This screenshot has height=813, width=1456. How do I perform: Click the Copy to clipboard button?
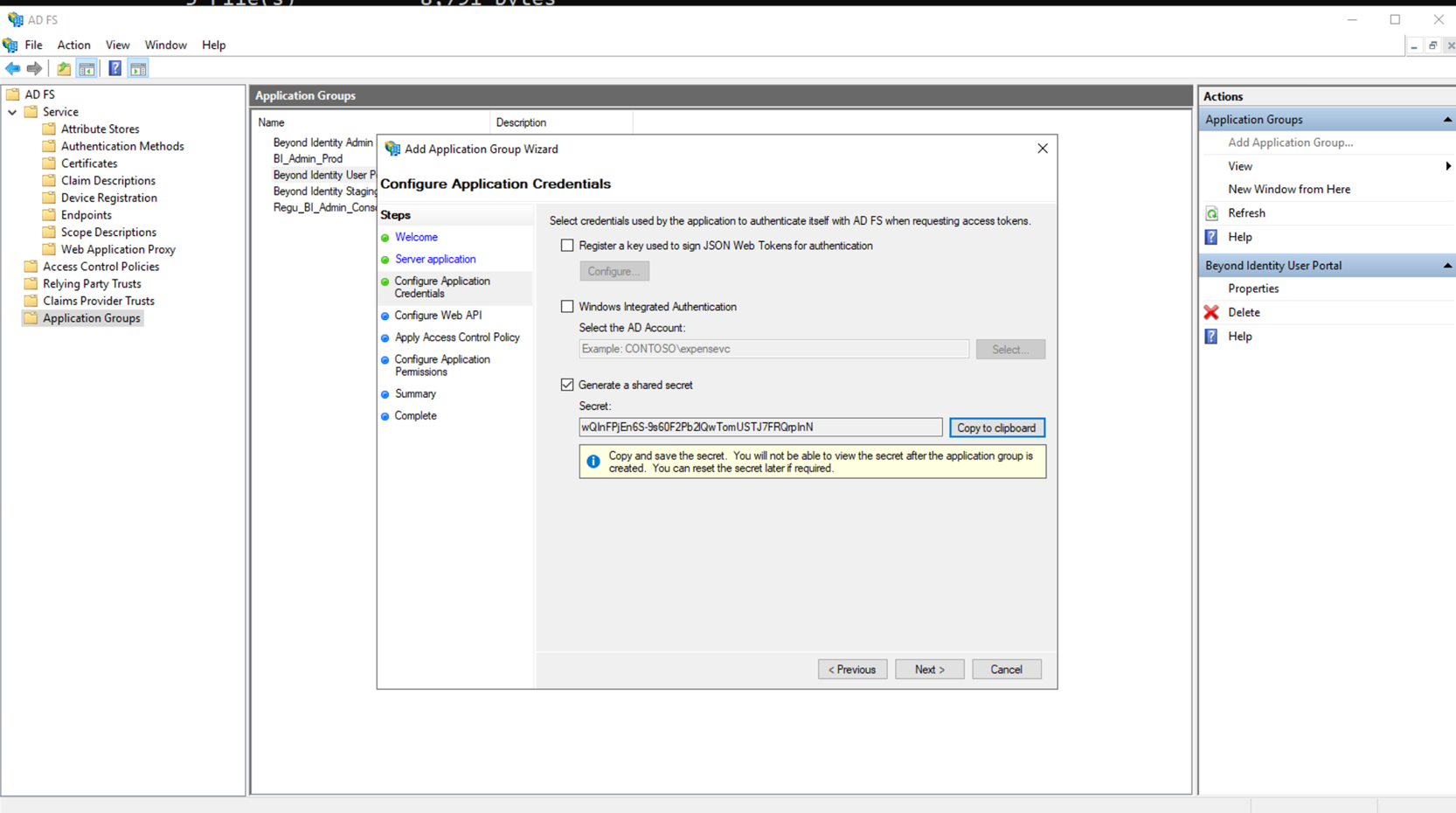(996, 427)
